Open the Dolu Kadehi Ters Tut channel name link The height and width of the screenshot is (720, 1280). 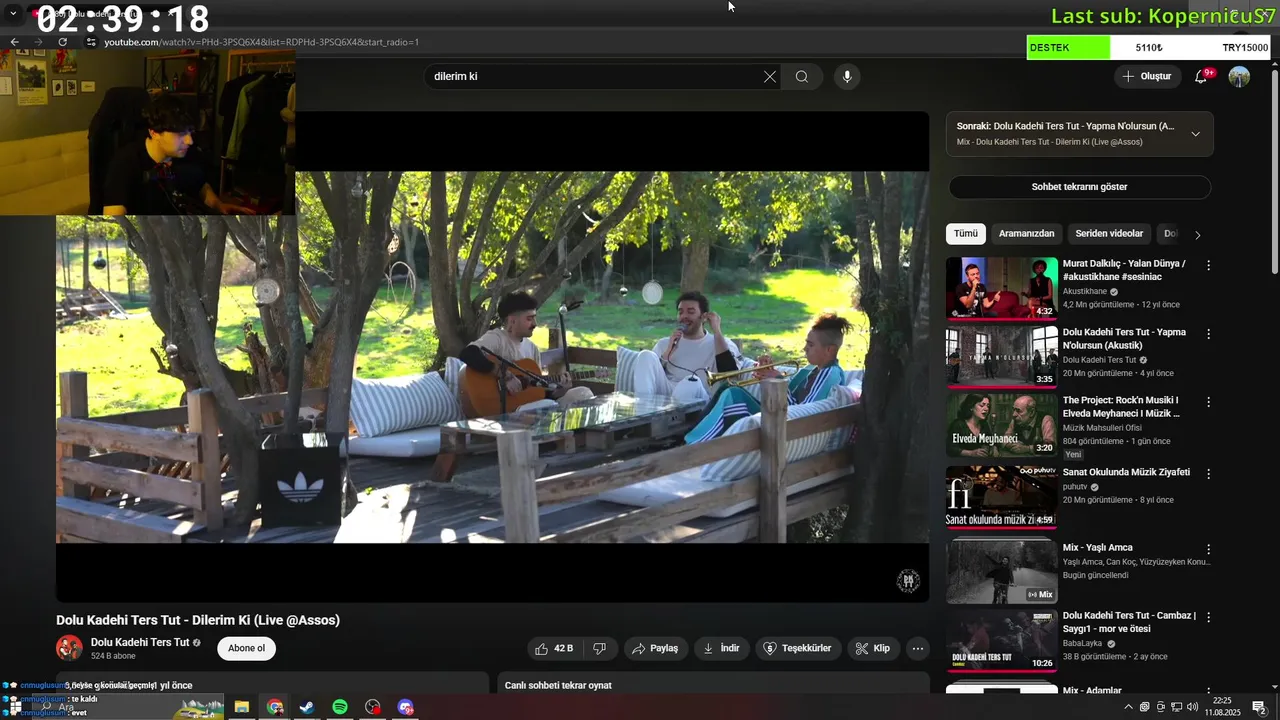tap(140, 642)
